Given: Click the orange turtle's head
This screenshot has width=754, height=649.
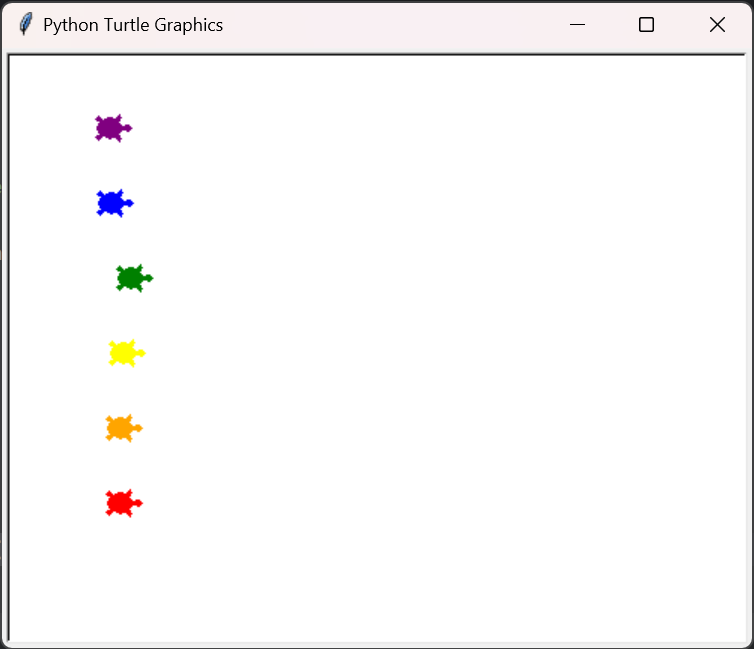Looking at the screenshot, I should tap(138, 428).
